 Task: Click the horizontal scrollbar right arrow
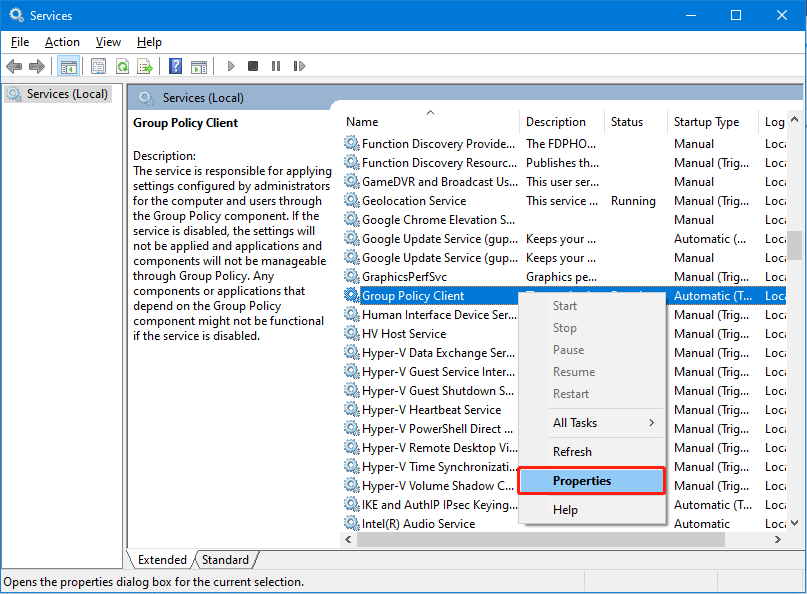click(x=777, y=540)
